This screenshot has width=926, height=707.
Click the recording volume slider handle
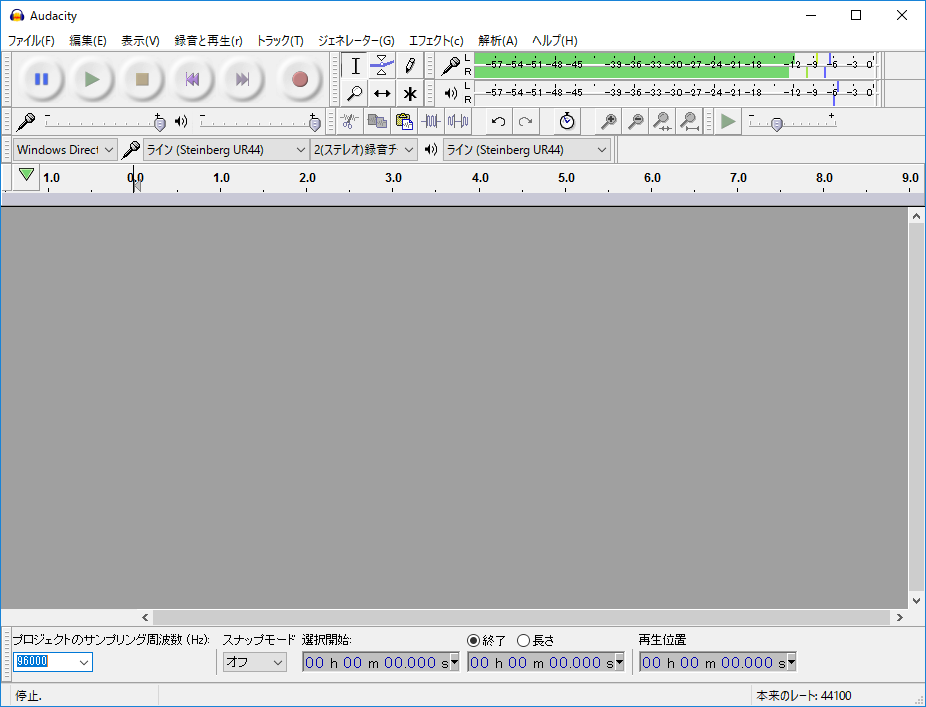click(159, 124)
